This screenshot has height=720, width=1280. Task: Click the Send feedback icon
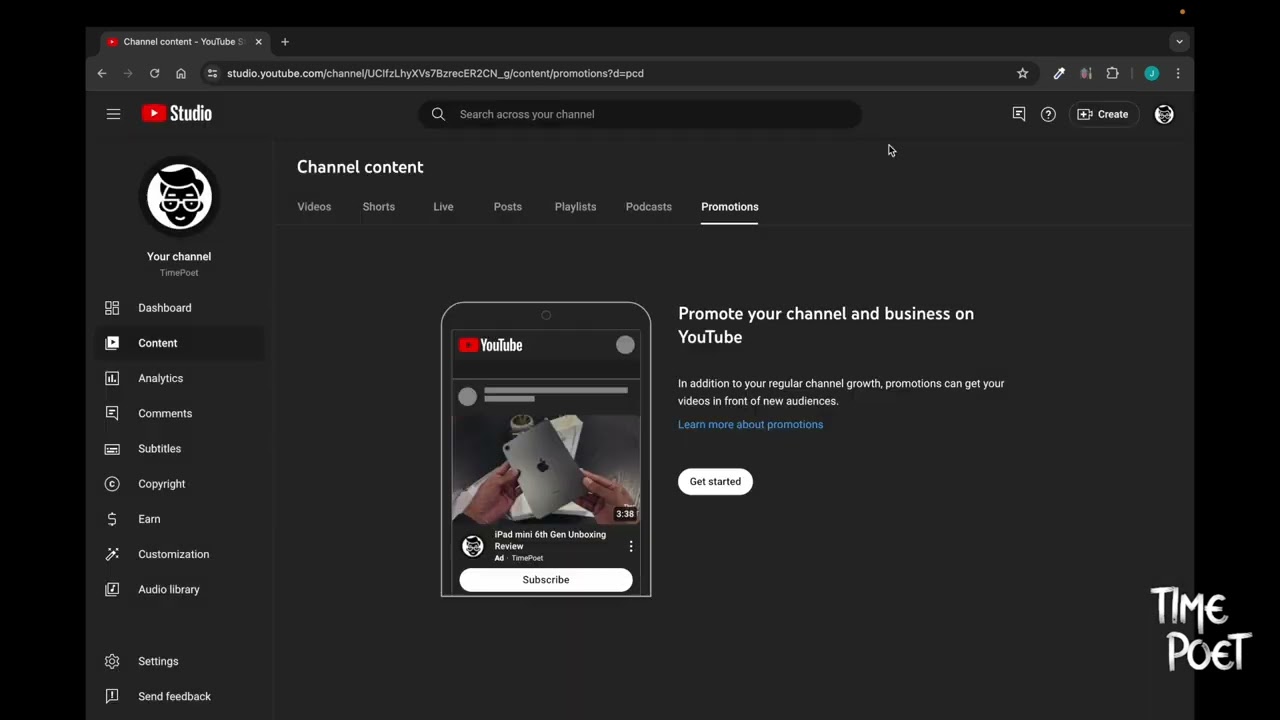pos(112,696)
